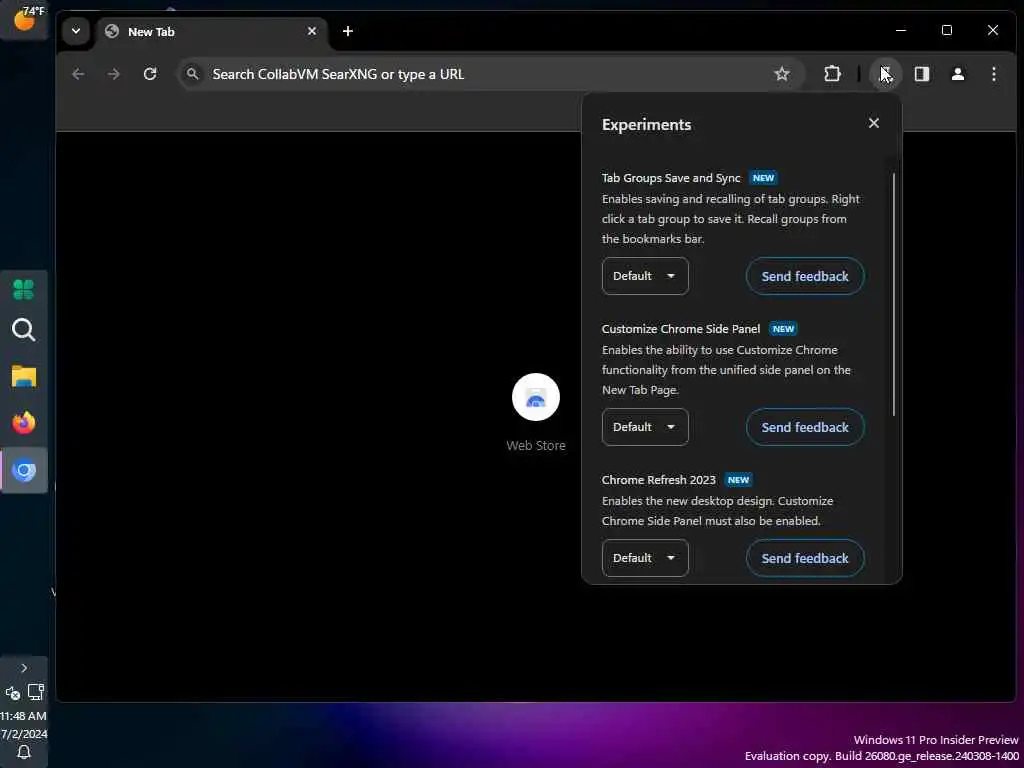
Task: Expand Tab Groups Save and Sync dropdown
Action: pyautogui.click(x=645, y=276)
